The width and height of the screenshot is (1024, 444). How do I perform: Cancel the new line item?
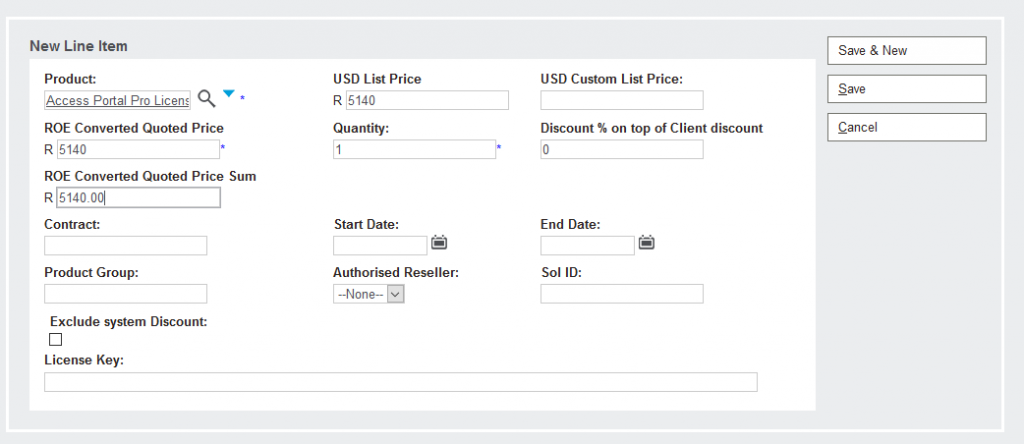pyautogui.click(x=906, y=127)
